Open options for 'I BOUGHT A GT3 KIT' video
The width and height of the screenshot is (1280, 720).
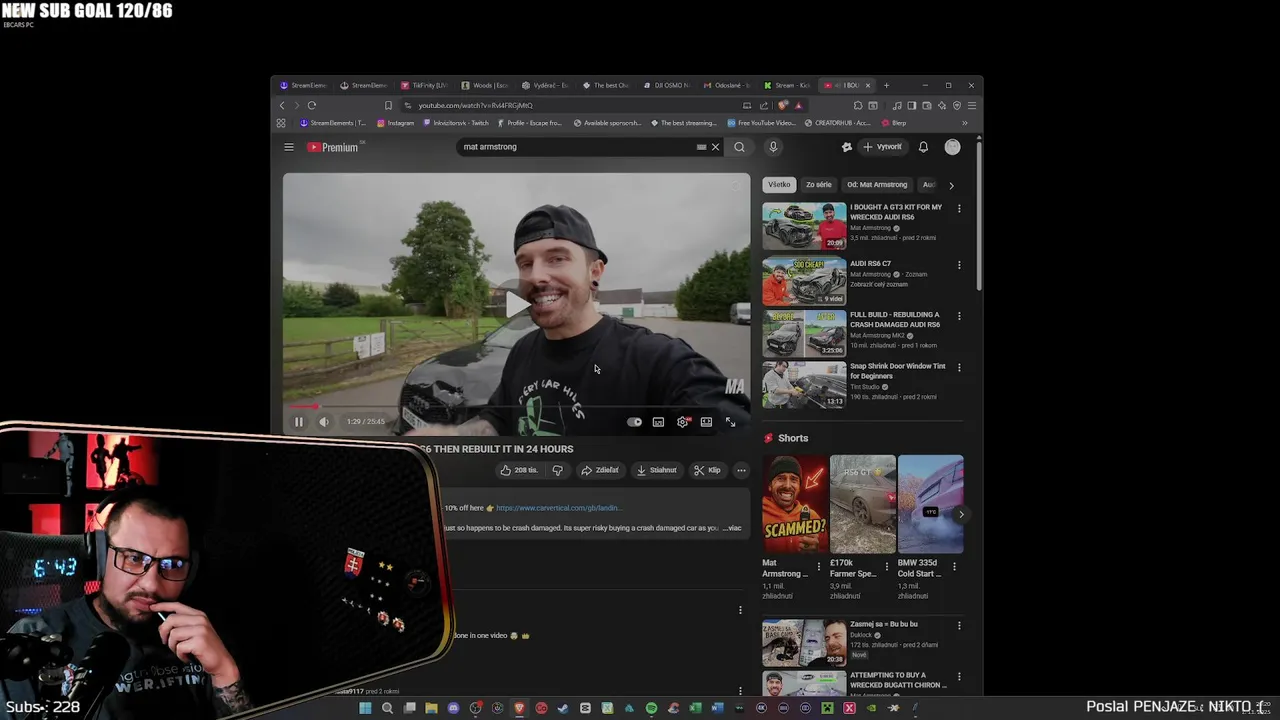[x=959, y=209]
